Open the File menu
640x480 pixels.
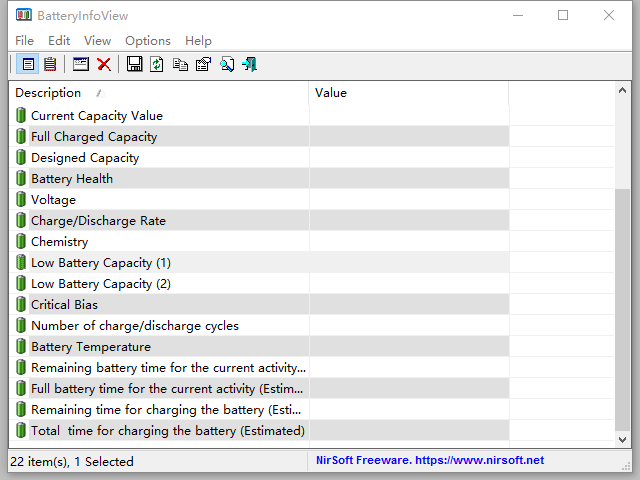[x=24, y=41]
